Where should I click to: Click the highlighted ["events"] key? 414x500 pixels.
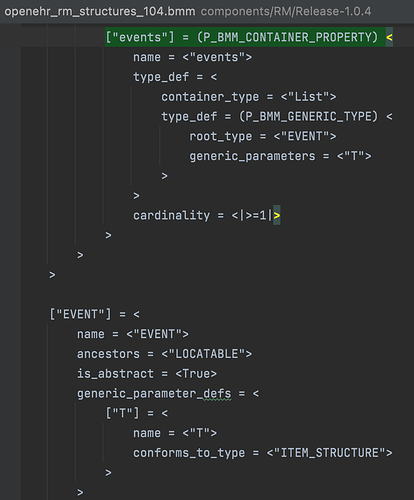click(x=140, y=37)
